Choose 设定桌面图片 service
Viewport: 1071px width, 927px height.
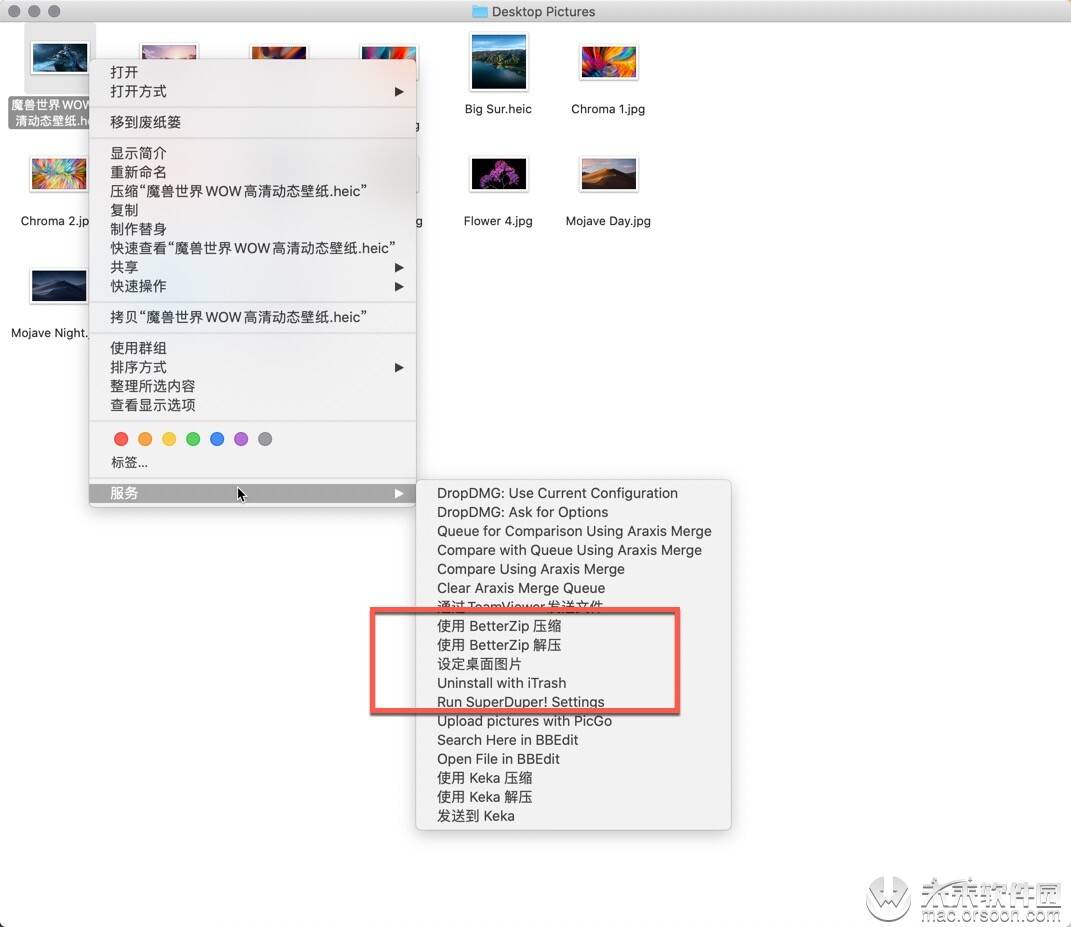pyautogui.click(x=573, y=664)
